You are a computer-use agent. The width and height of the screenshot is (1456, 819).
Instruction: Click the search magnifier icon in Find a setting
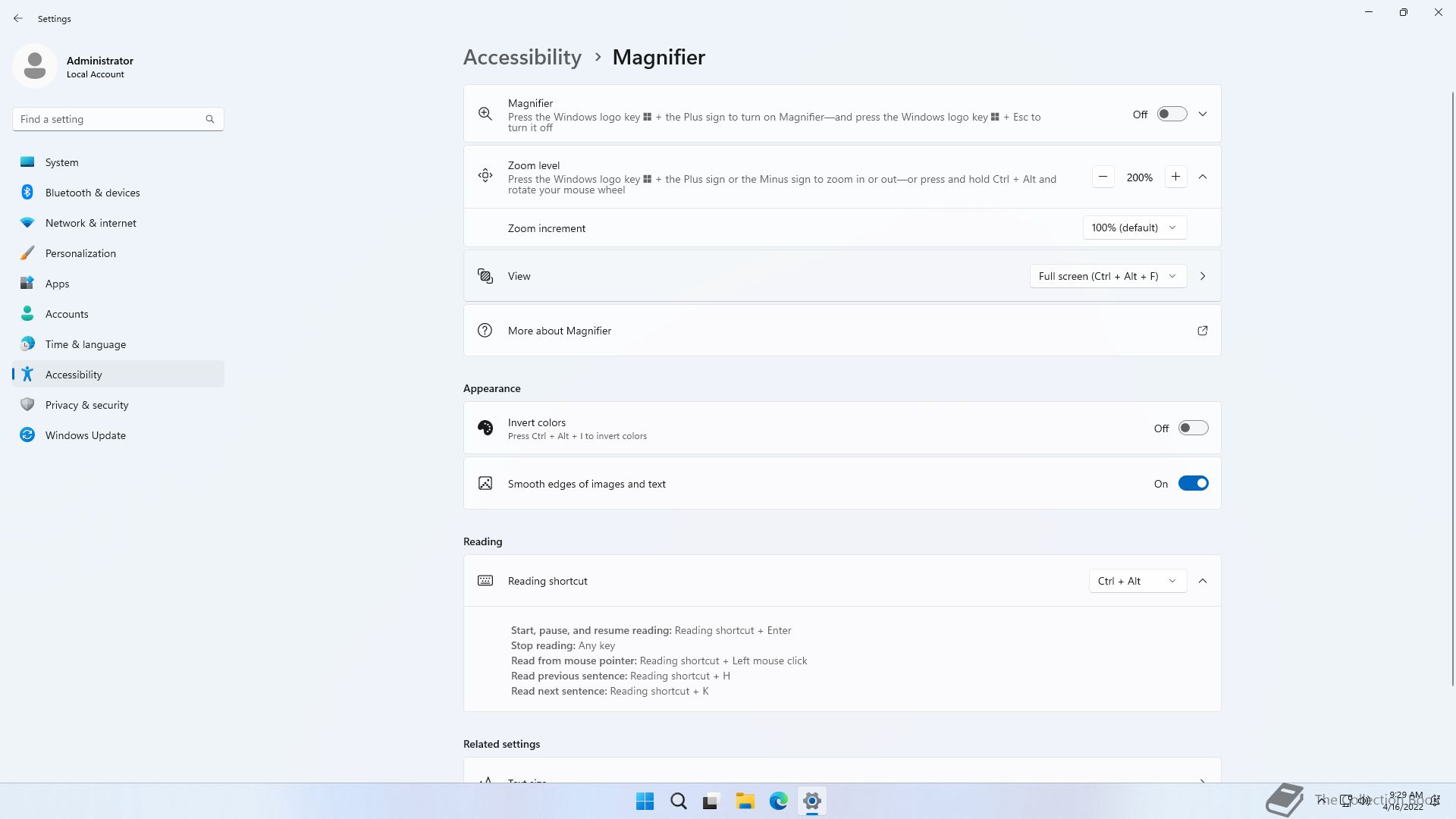tap(210, 119)
